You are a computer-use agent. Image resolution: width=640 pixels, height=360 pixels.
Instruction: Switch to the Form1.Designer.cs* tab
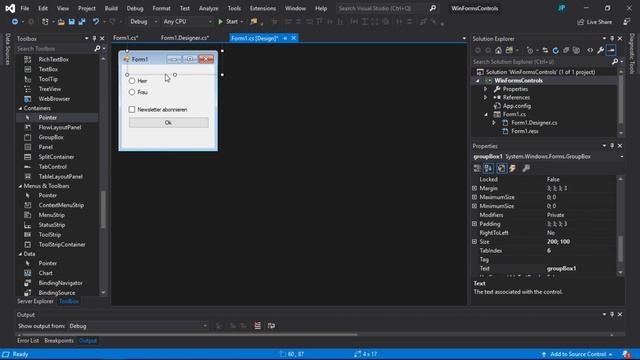185,38
